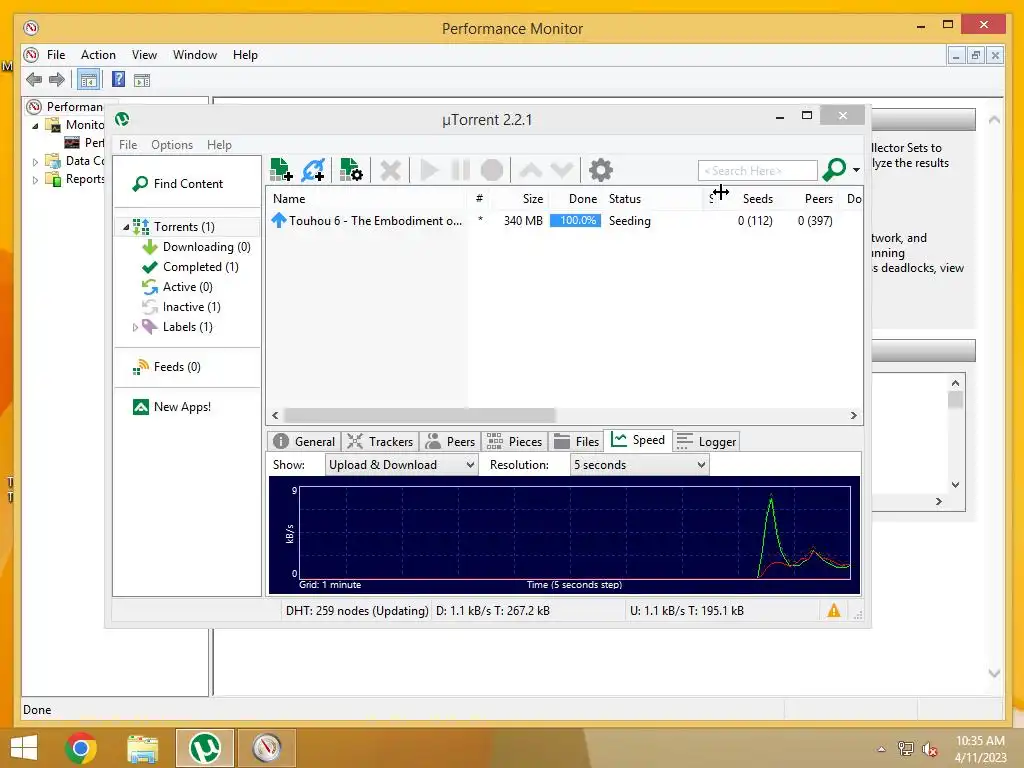
Task: Switch to the Files tab
Action: pyautogui.click(x=576, y=441)
